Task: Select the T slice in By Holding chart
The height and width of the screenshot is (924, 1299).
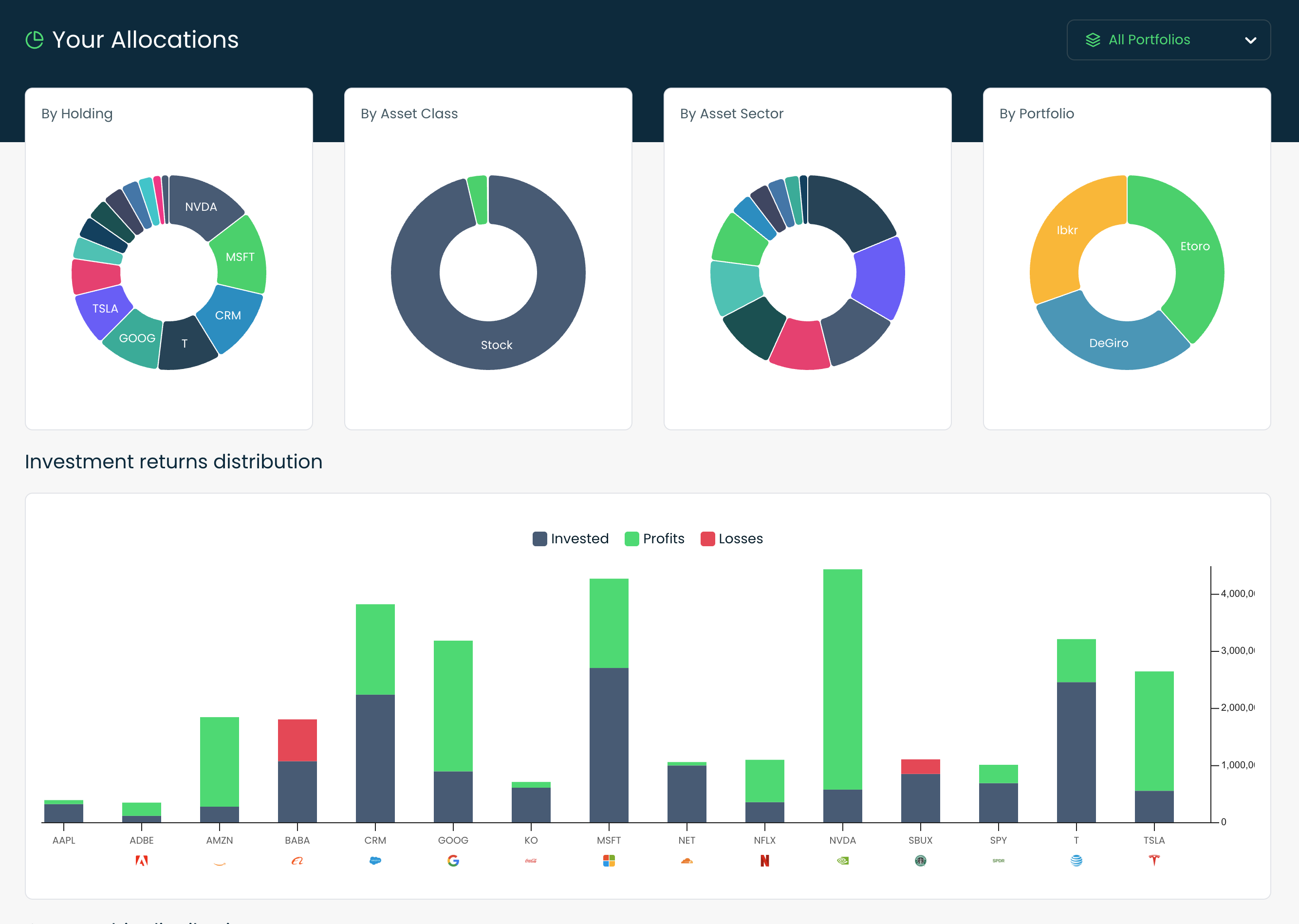Action: [185, 344]
